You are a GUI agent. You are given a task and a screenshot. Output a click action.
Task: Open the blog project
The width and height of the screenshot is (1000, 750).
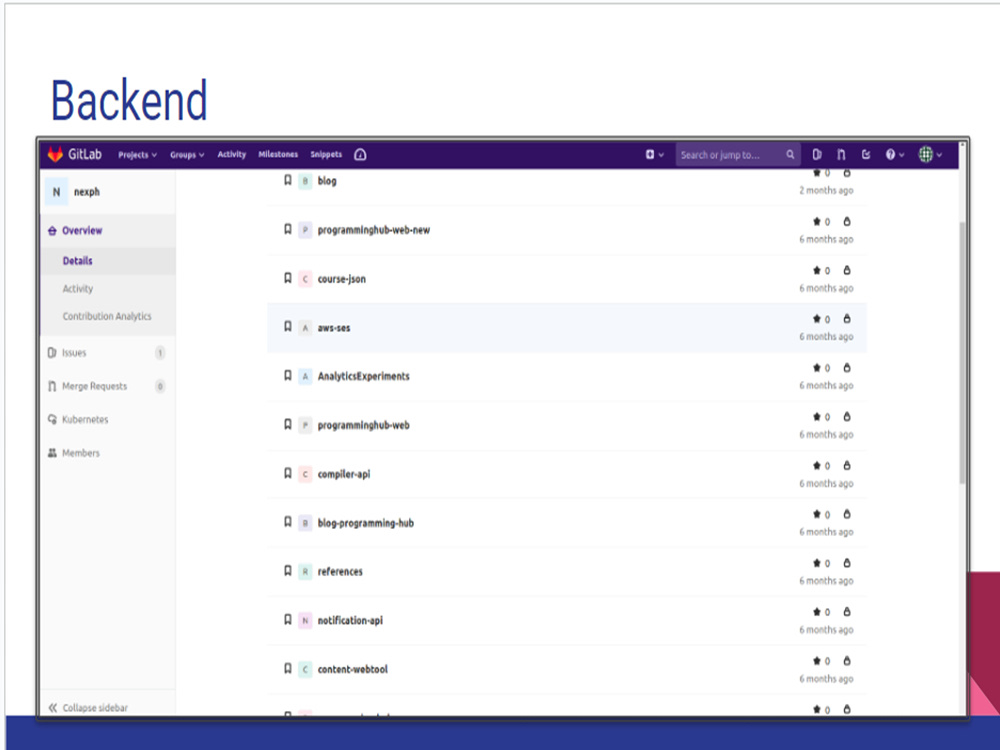point(327,181)
